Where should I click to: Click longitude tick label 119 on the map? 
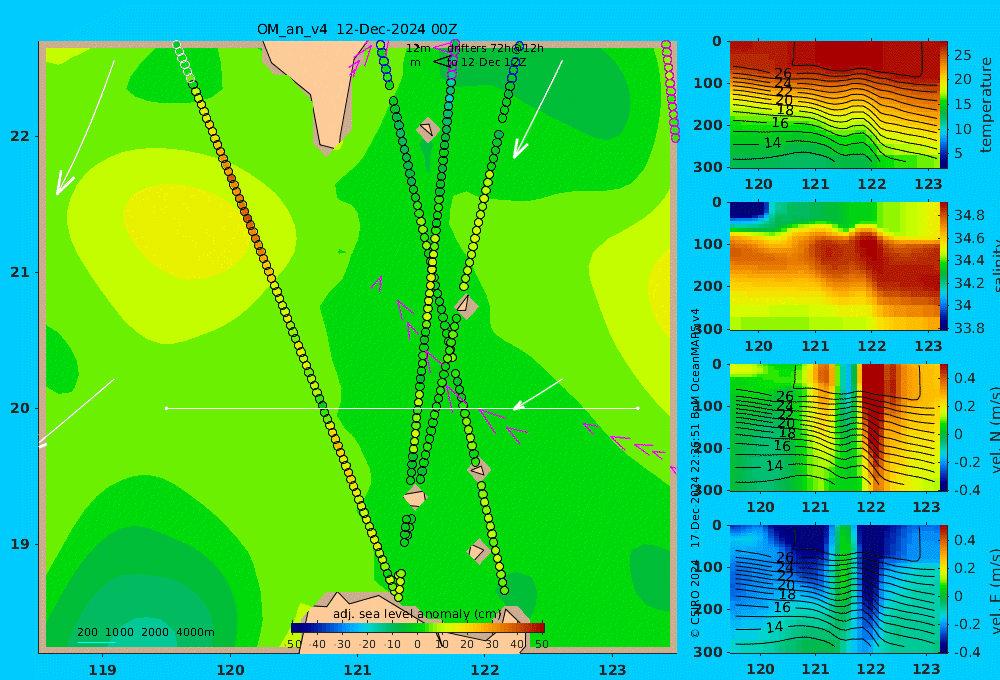[102, 670]
